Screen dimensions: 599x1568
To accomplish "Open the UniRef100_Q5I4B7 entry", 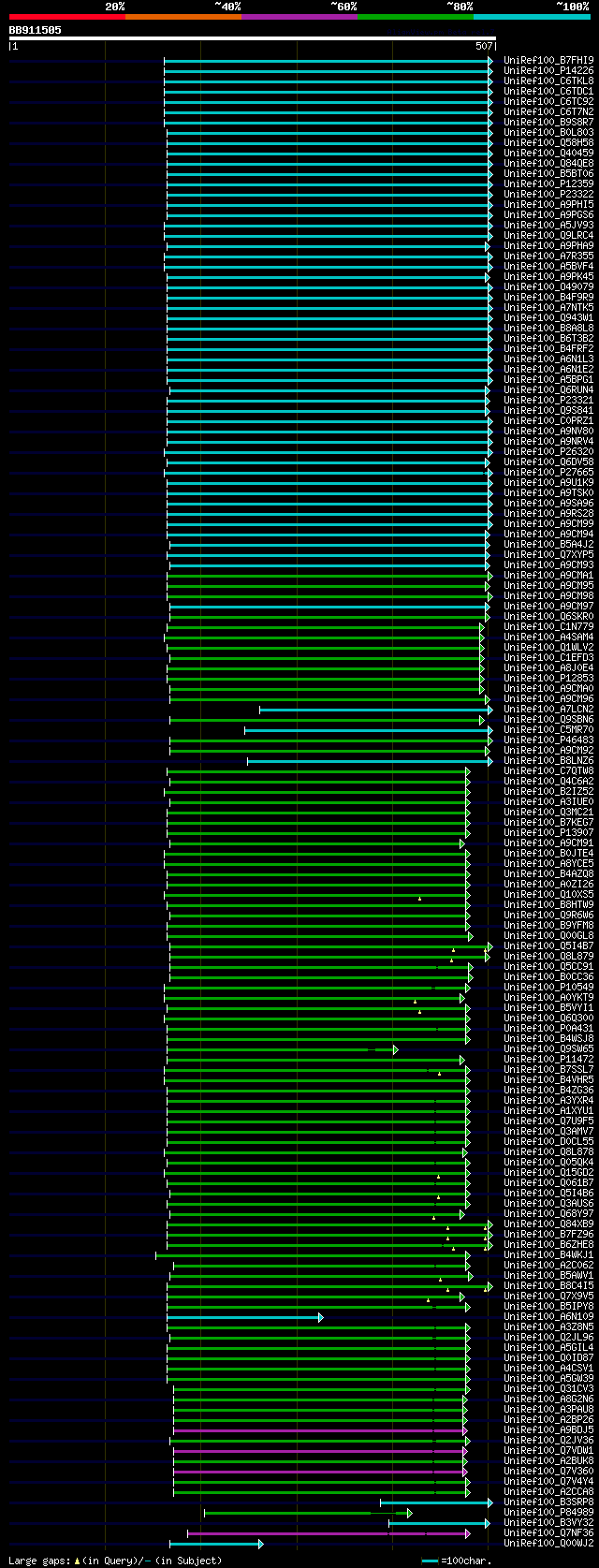I will (x=548, y=945).
